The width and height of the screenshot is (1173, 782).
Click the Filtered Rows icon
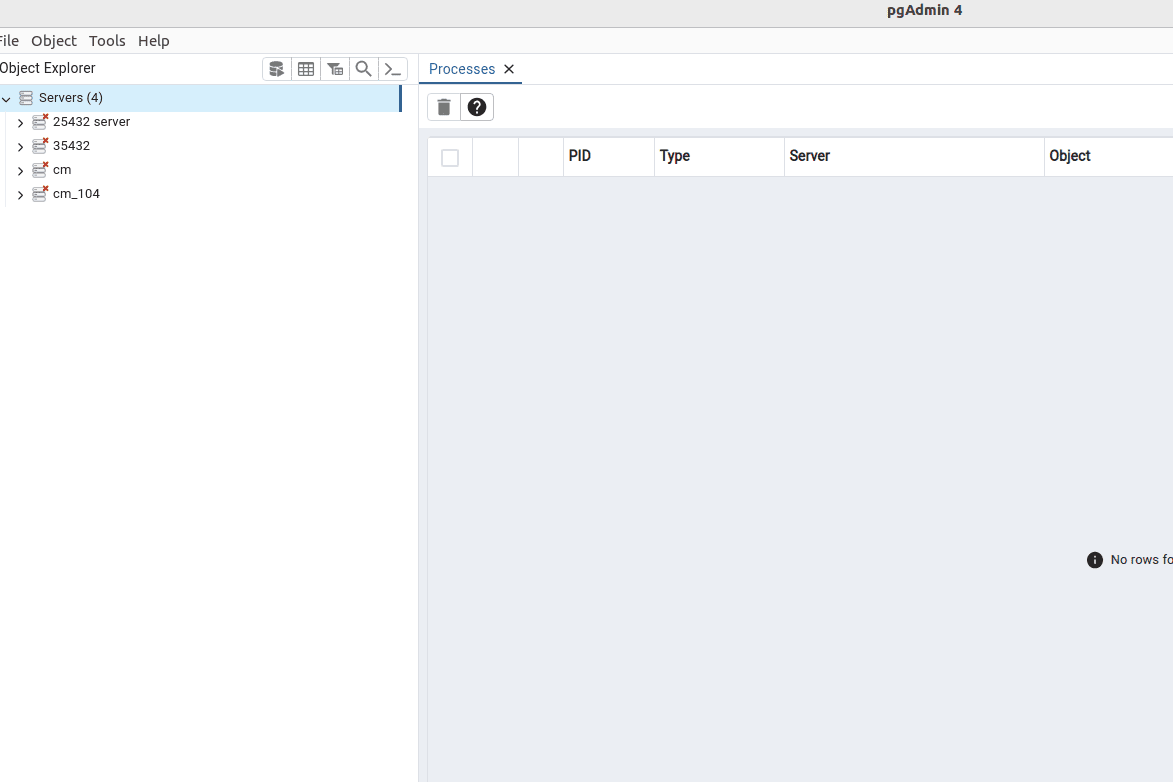tap(335, 69)
